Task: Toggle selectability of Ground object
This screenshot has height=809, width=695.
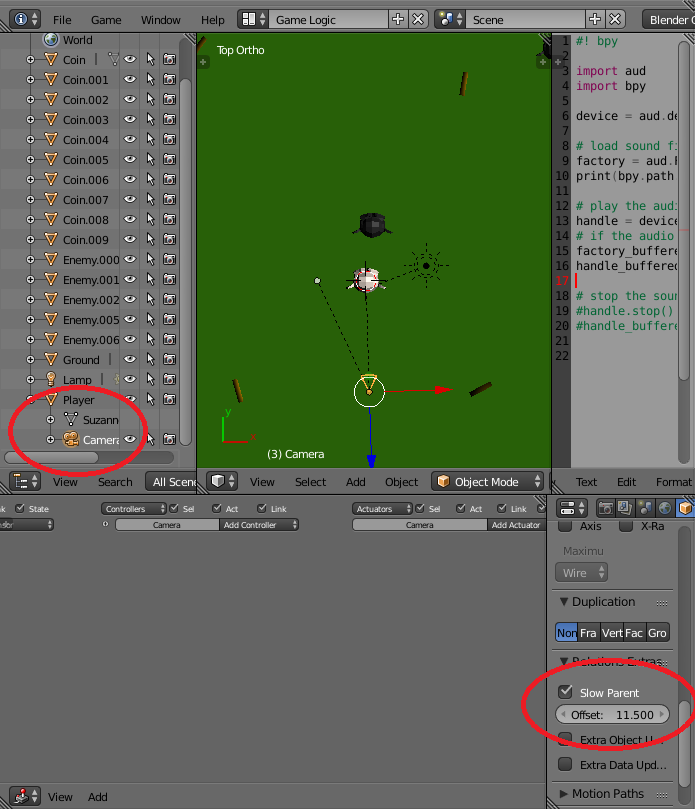Action: [150, 359]
